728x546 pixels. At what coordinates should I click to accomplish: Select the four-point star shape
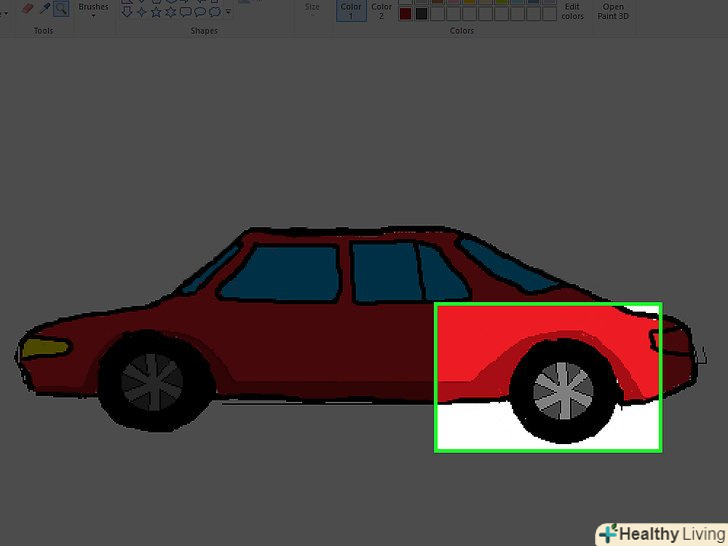click(x=141, y=12)
